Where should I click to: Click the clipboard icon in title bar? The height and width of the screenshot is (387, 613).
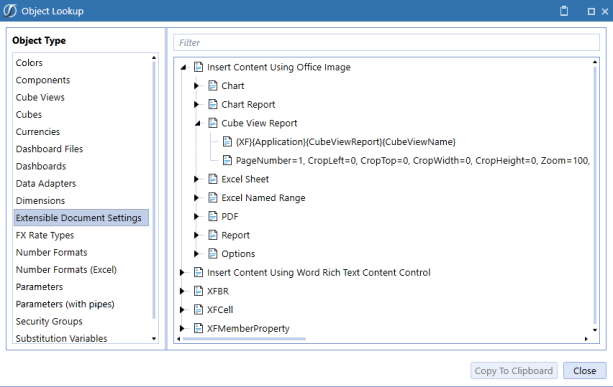point(564,11)
